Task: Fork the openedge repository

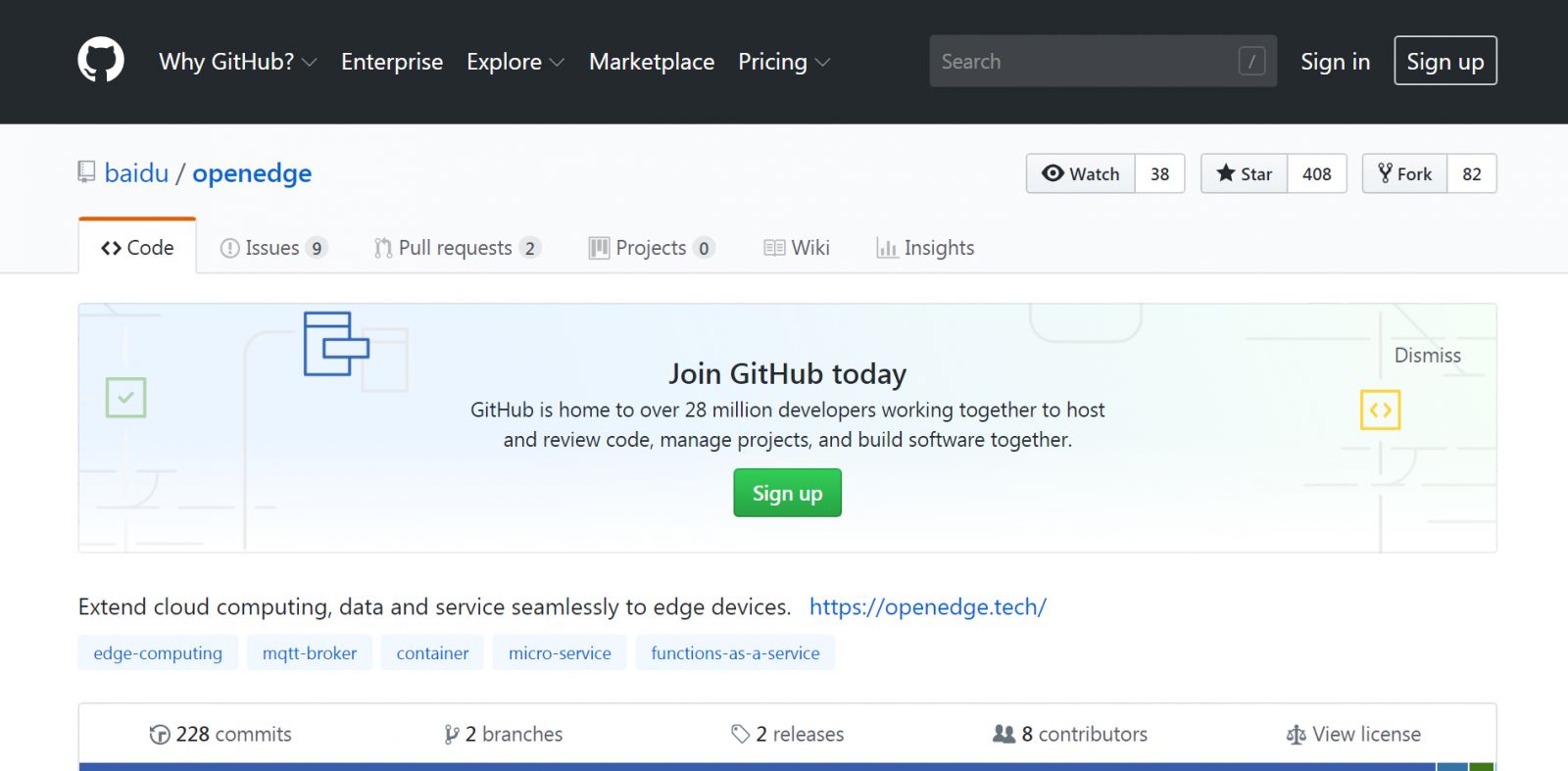Action: pyautogui.click(x=1404, y=173)
